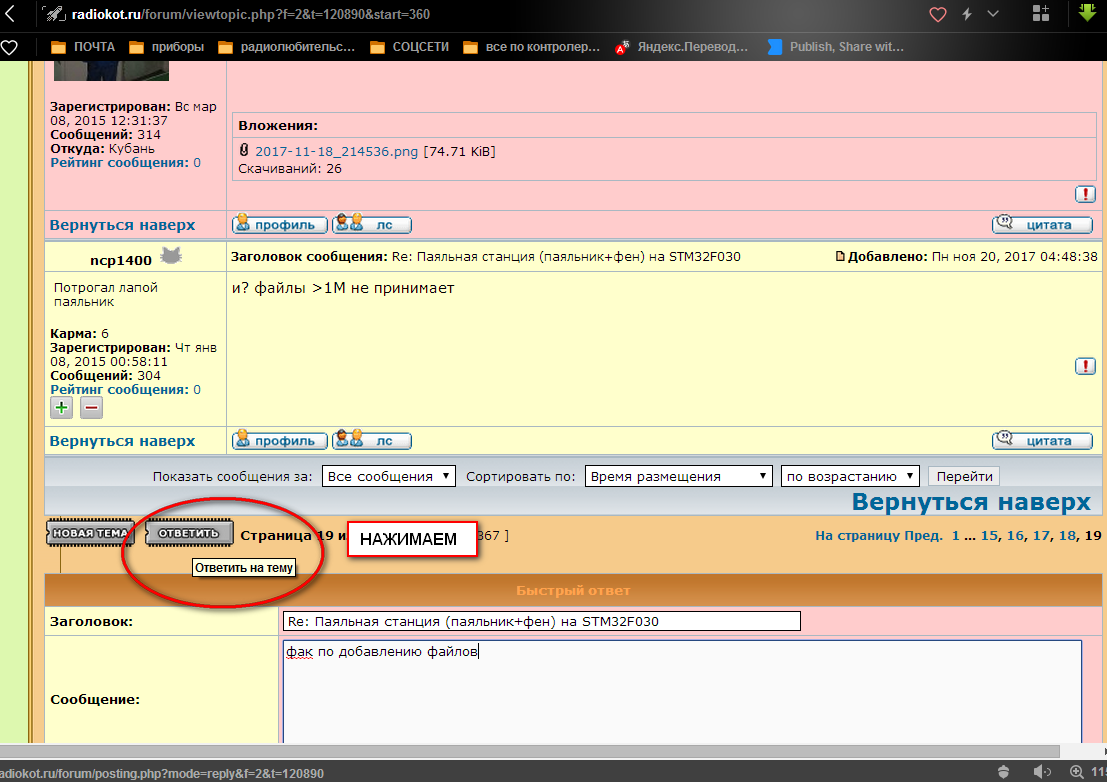The image size is (1107, 782).
Task: Open the green download arrow extension
Action: (x=1087, y=14)
